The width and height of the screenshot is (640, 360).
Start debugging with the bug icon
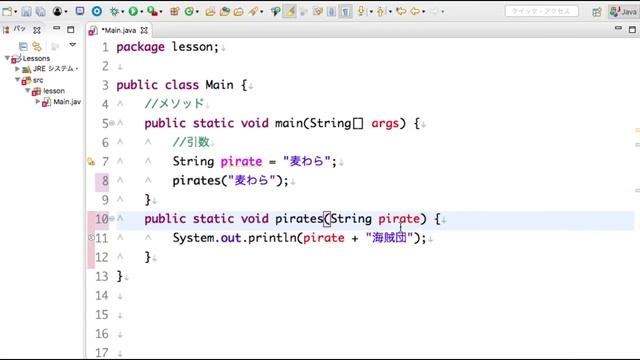click(114, 11)
